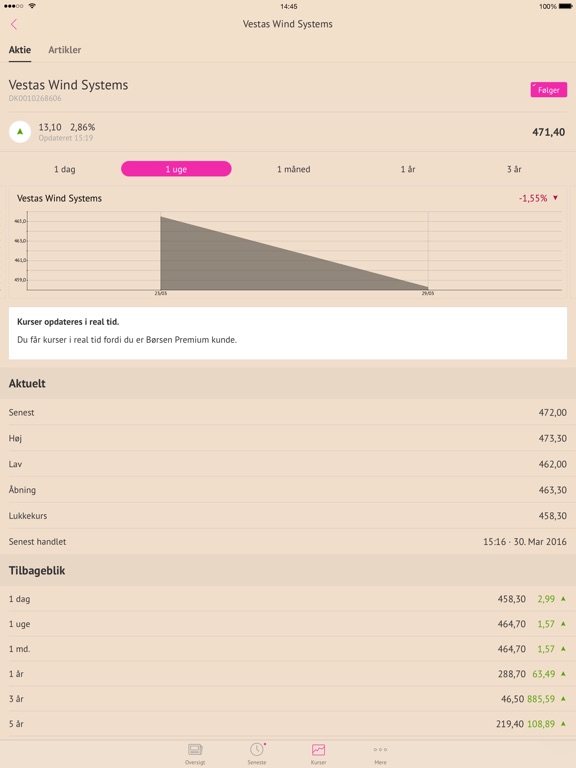Tap the 23/05 date marker on chart
The height and width of the screenshot is (768, 576).
(x=161, y=293)
